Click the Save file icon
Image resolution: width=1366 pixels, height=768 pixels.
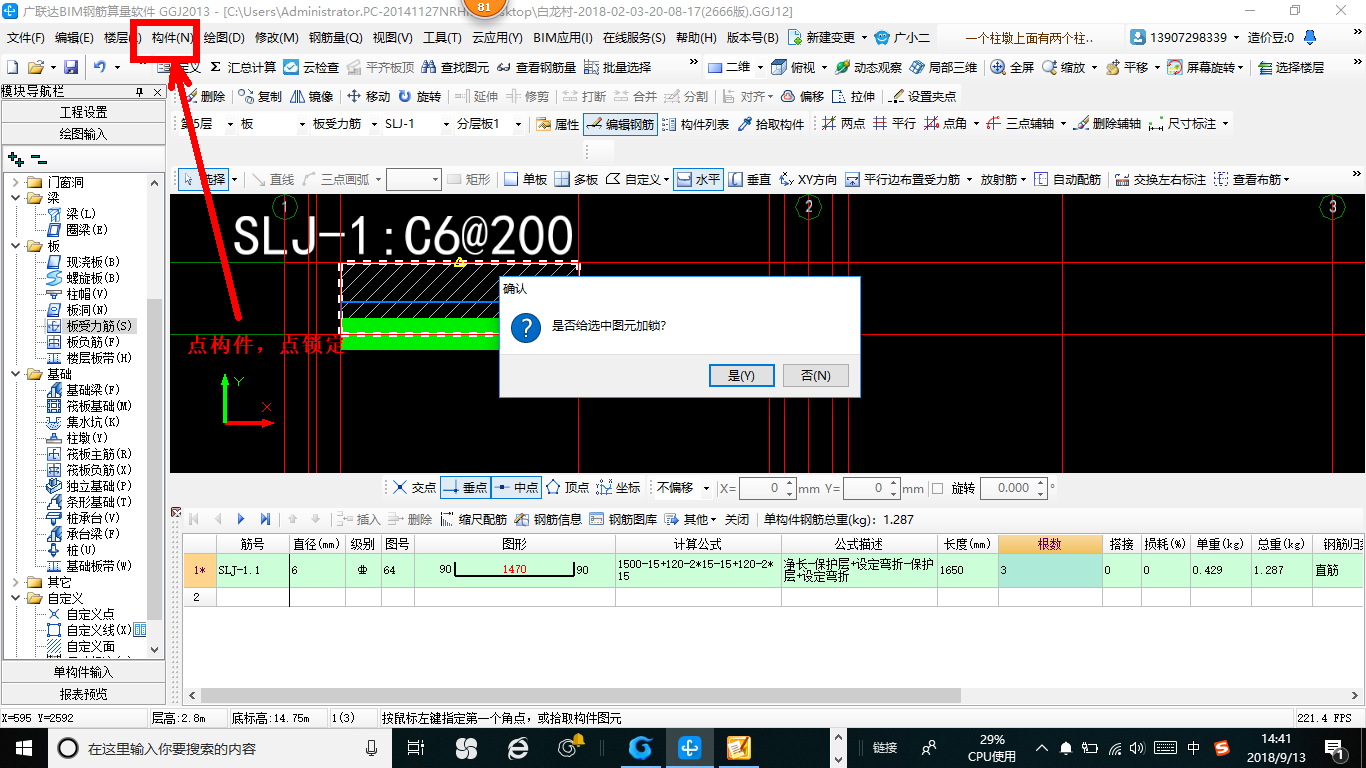click(71, 67)
